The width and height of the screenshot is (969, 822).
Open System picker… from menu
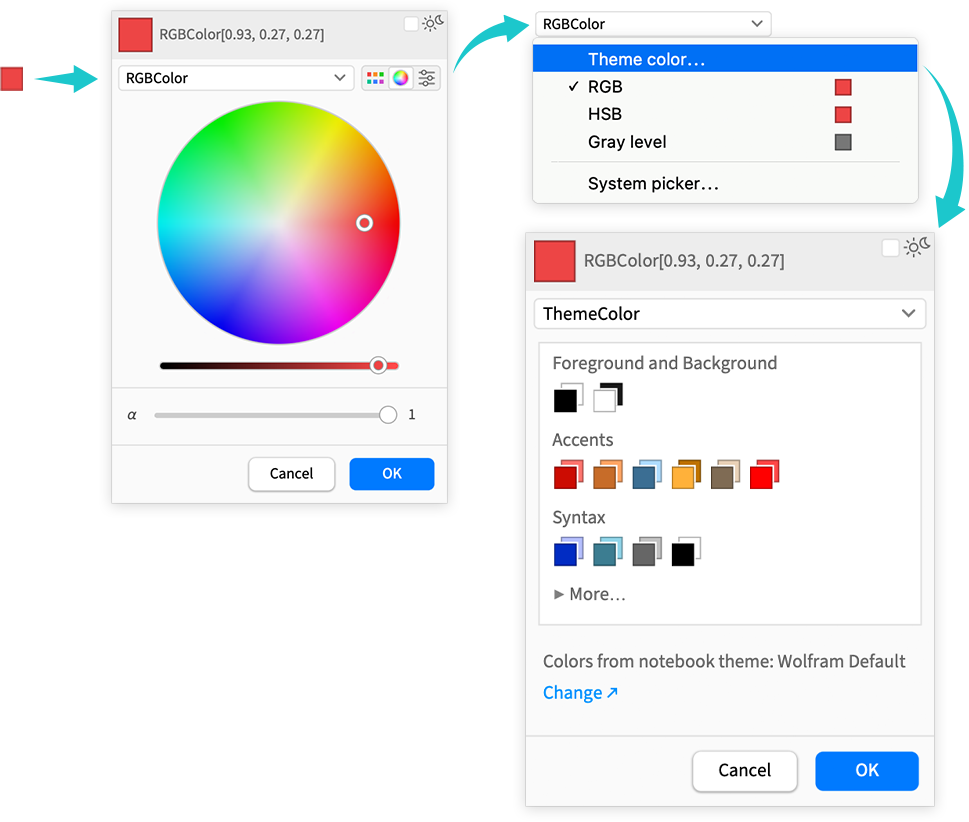725,184
